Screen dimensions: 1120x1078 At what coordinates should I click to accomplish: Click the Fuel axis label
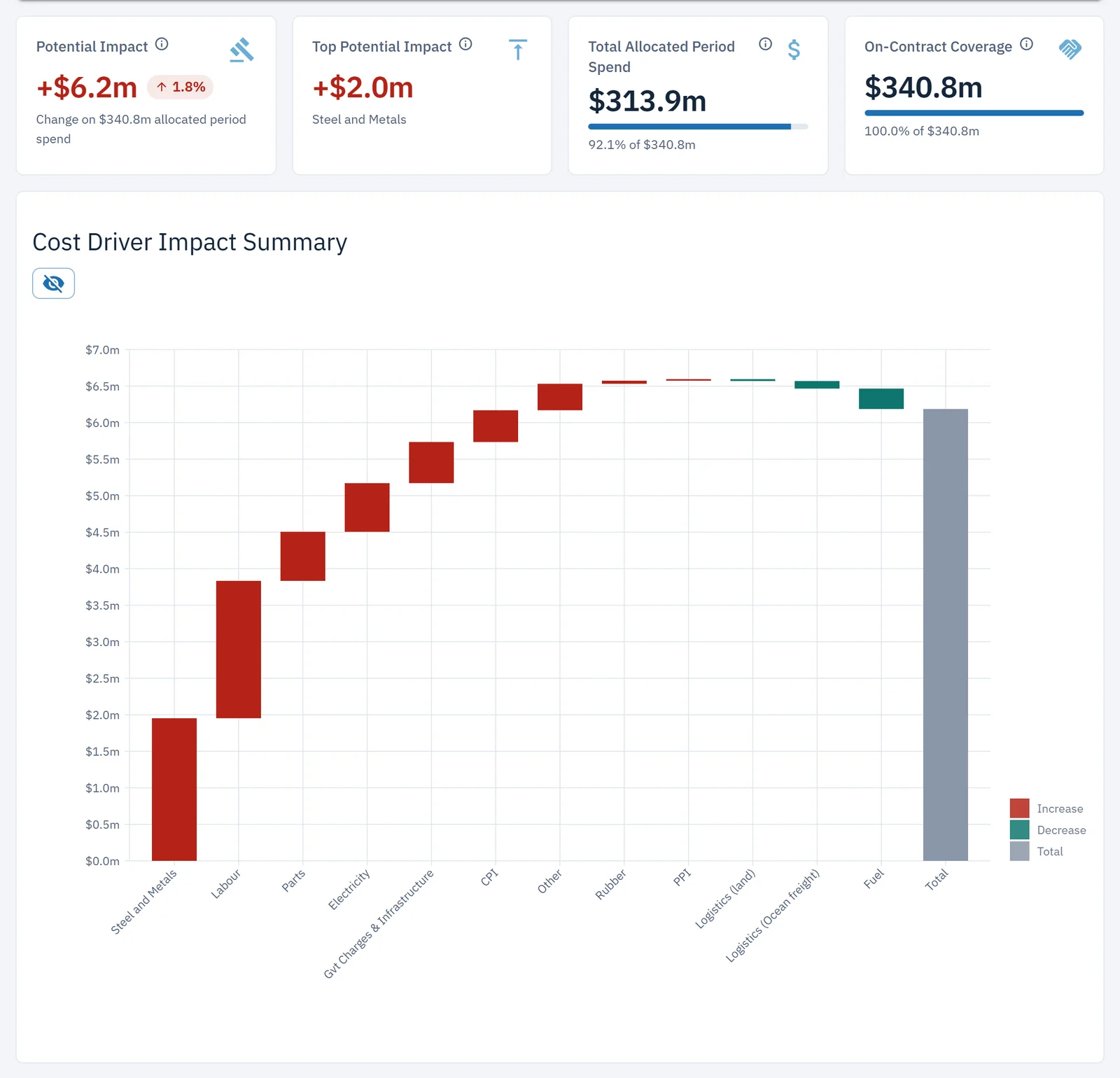(874, 878)
